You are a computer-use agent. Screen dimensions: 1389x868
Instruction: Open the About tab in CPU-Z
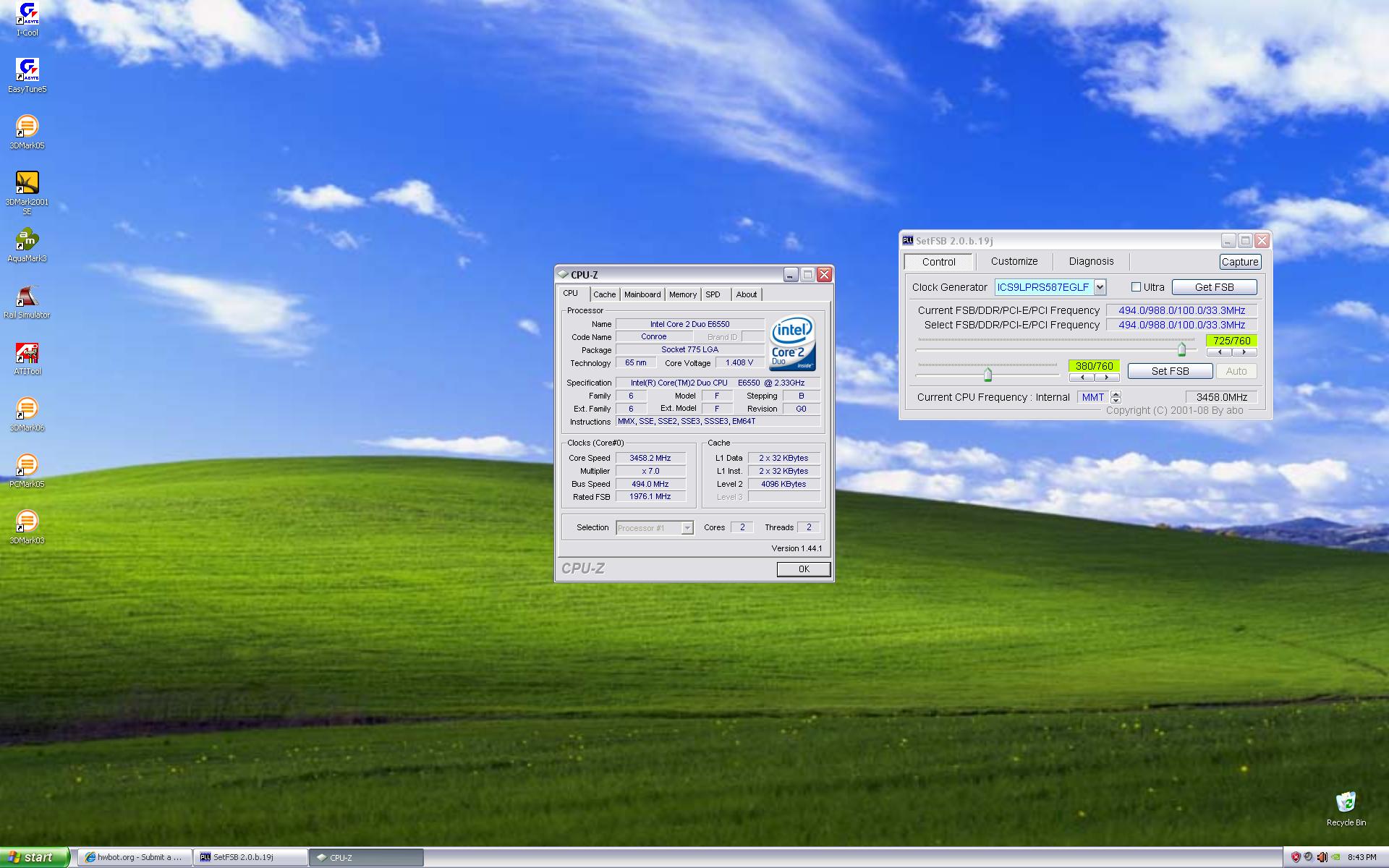tap(747, 294)
